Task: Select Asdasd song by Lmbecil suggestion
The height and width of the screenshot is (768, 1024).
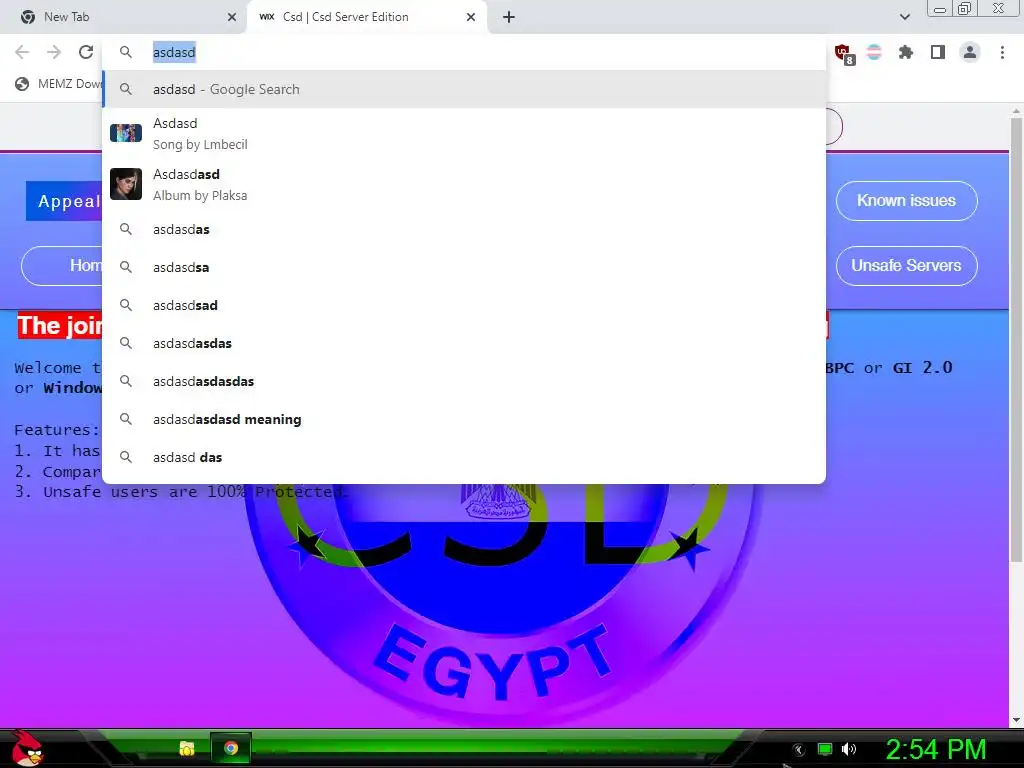Action: [x=464, y=133]
